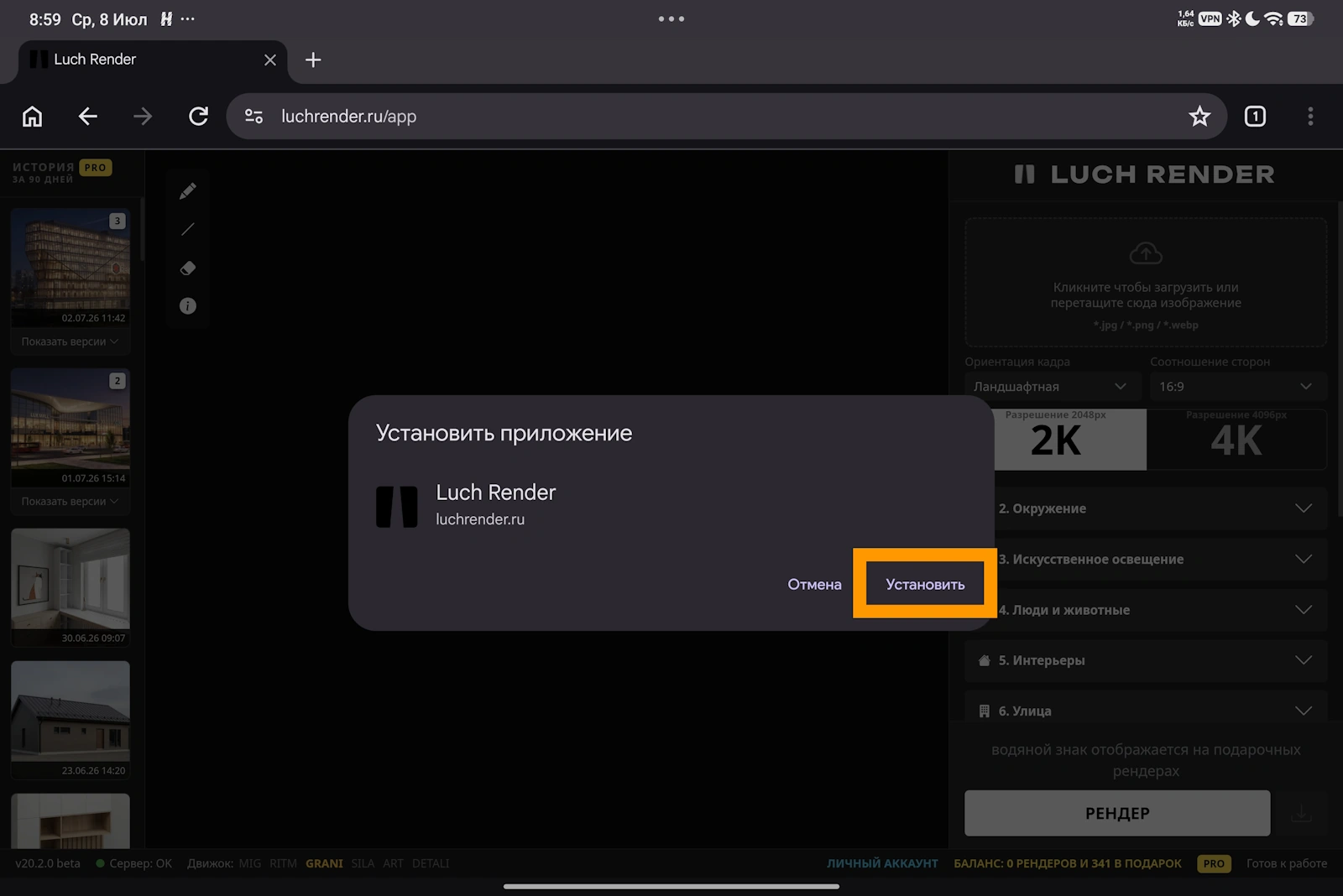1343x896 pixels.
Task: Open the tab switcher showing 1 tab
Action: click(x=1255, y=117)
